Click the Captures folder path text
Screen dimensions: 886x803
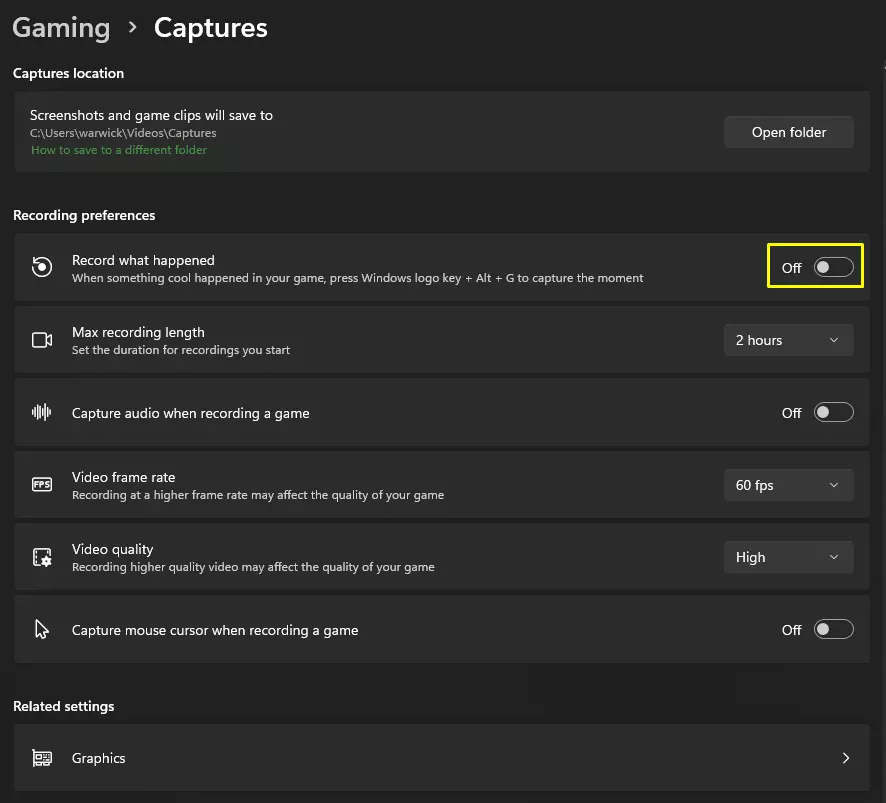[123, 133]
